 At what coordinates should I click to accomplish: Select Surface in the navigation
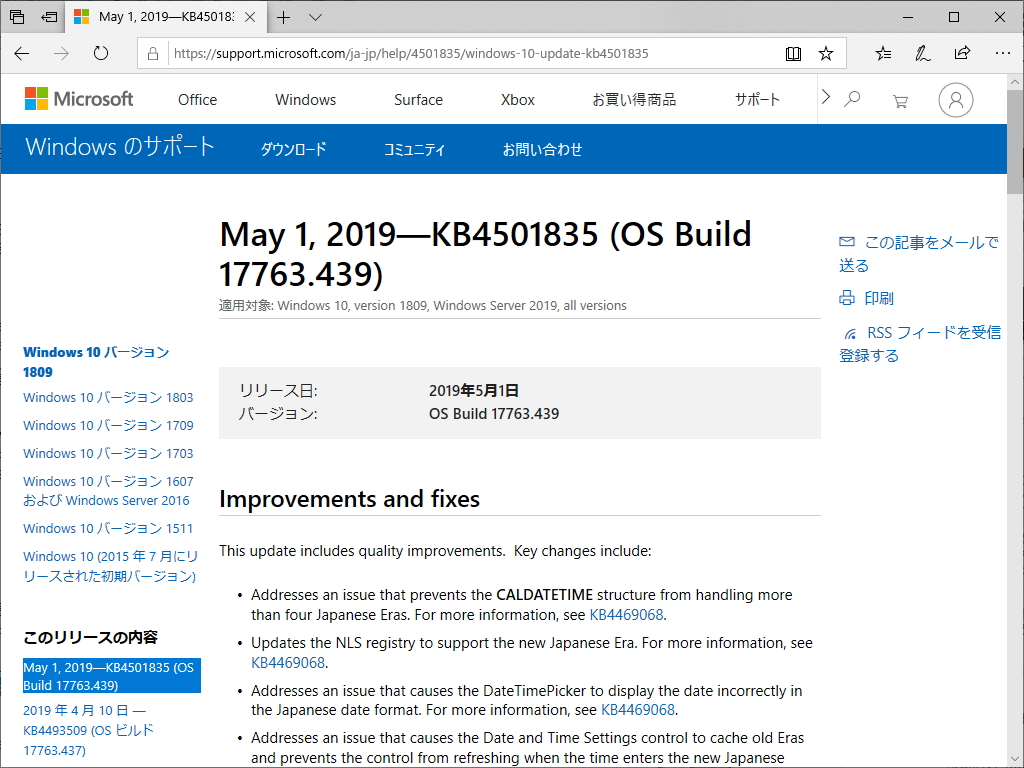[419, 100]
